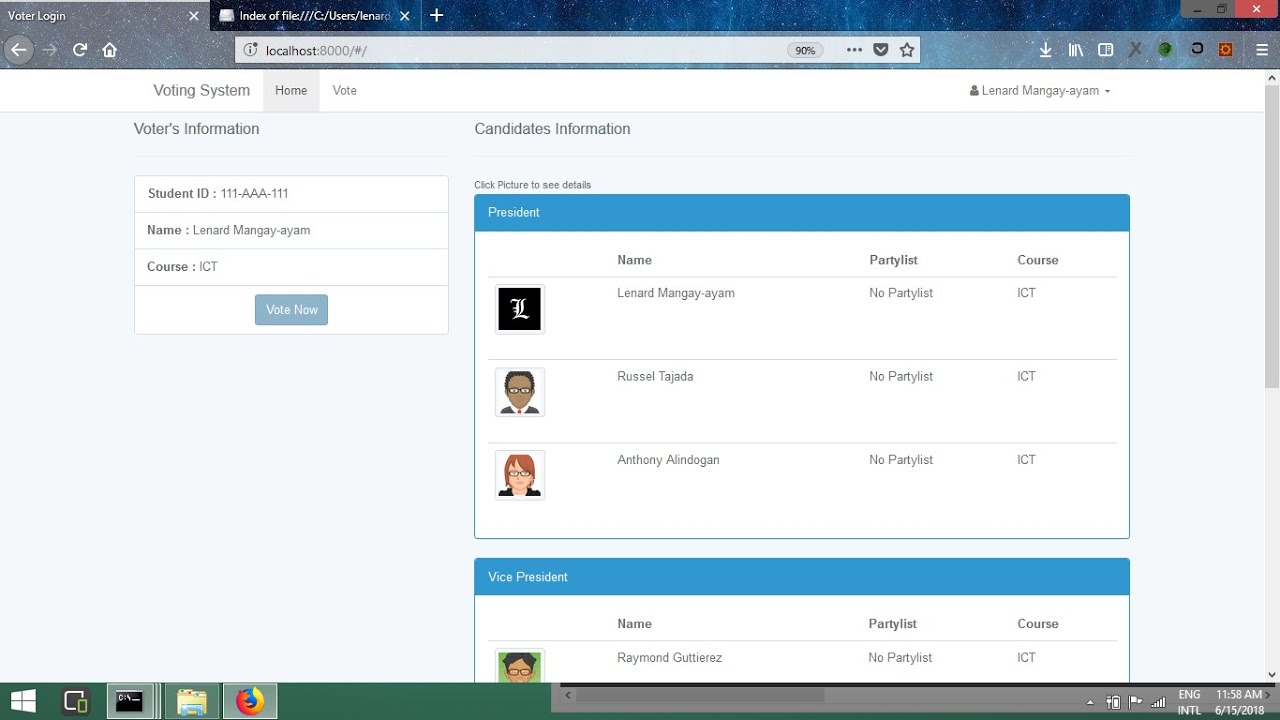The width and height of the screenshot is (1280, 720).
Task: Click the President panel header
Action: (x=802, y=213)
